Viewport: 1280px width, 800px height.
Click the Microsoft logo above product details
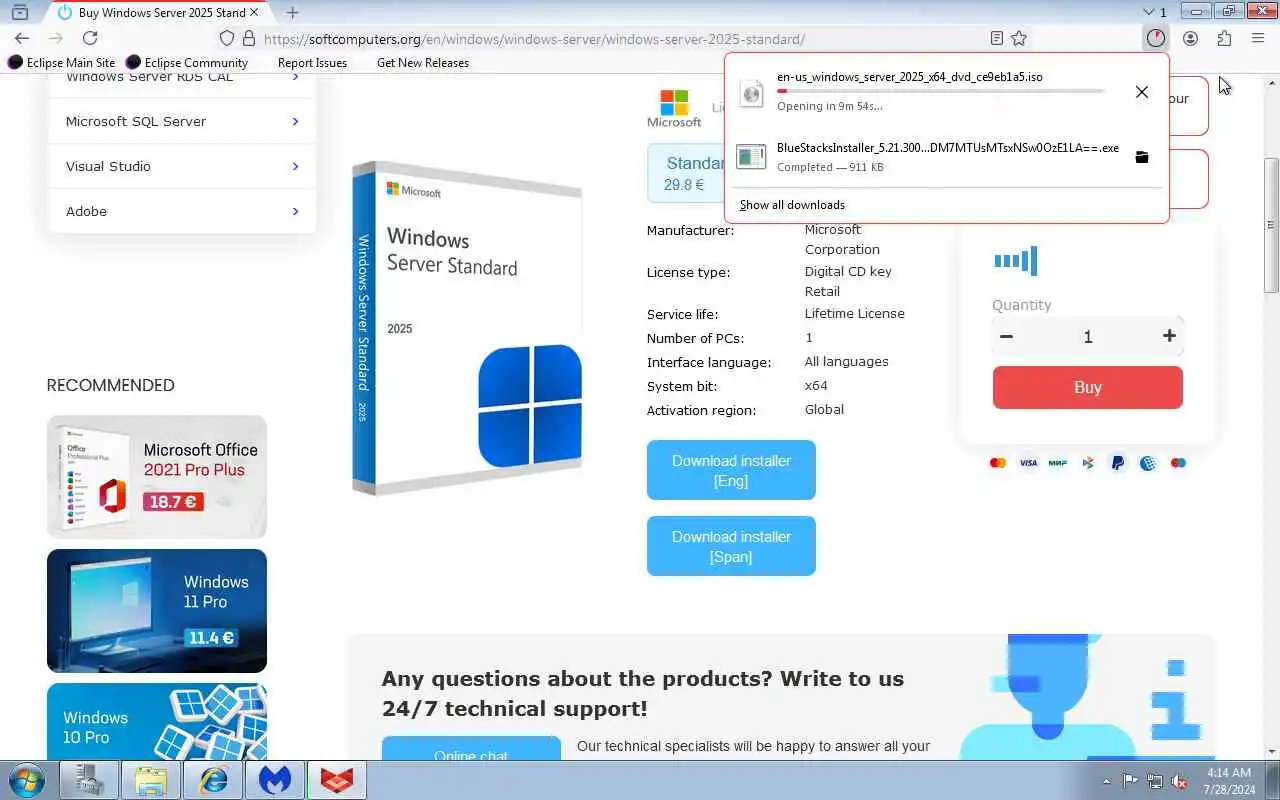pos(674,108)
